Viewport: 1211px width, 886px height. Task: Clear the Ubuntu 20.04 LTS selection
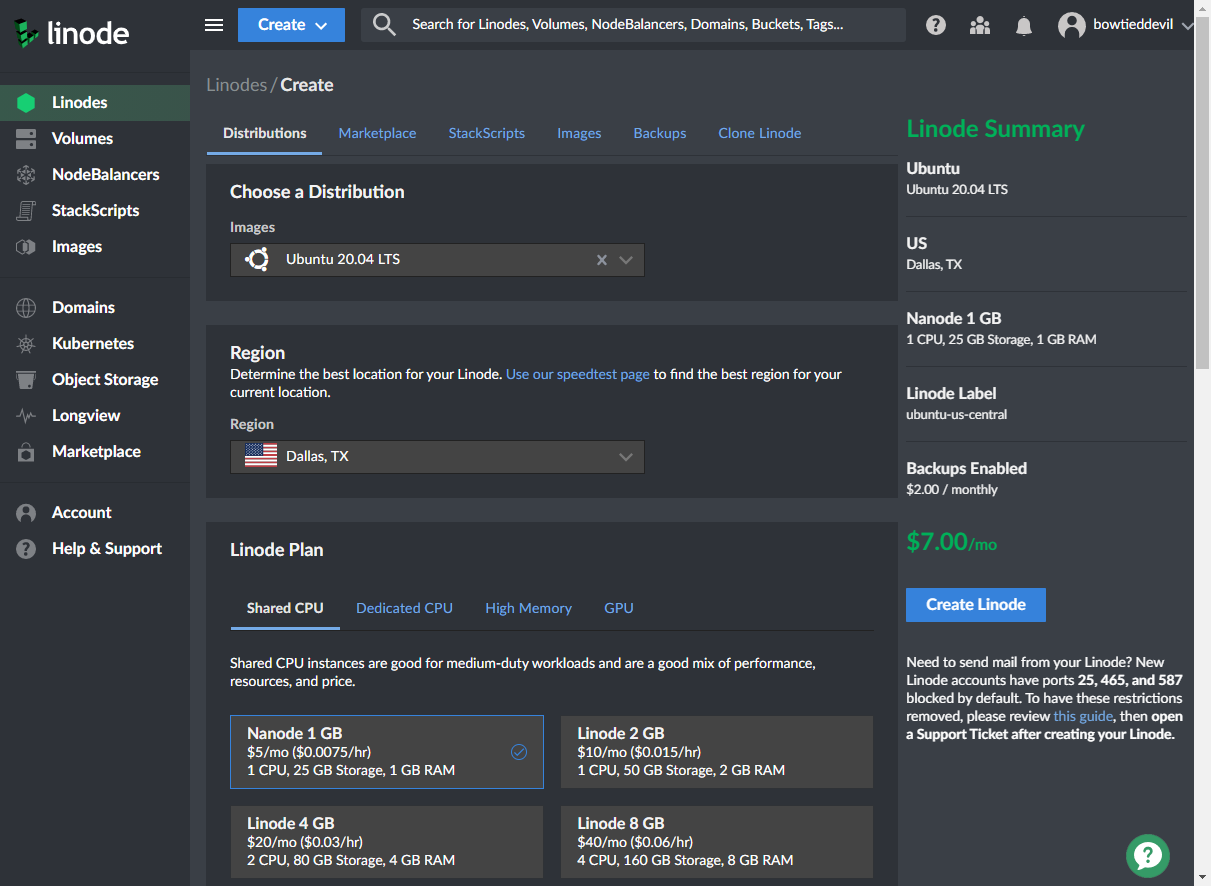(x=602, y=260)
